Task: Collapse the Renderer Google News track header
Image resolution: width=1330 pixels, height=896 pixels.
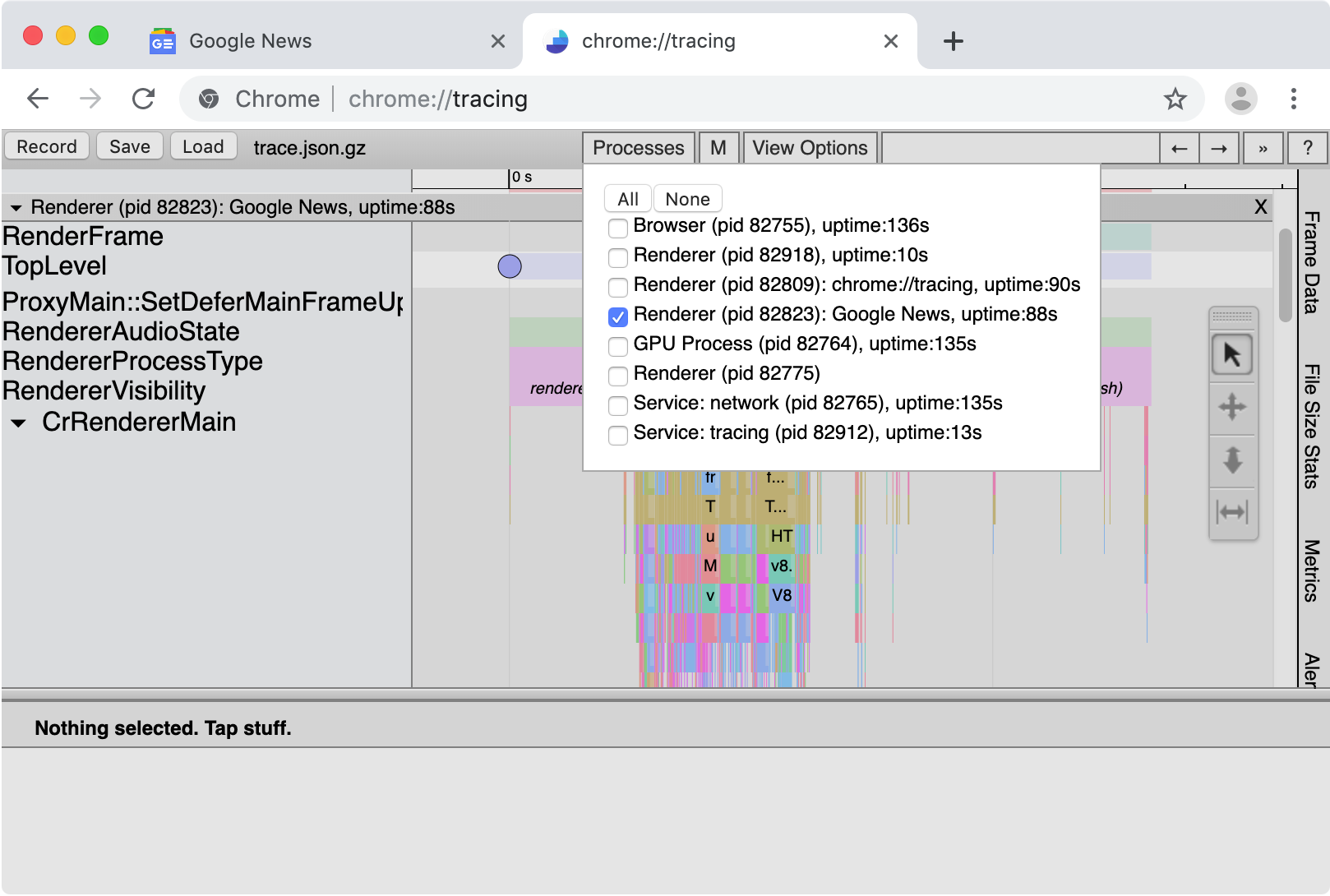Action: pos(15,207)
